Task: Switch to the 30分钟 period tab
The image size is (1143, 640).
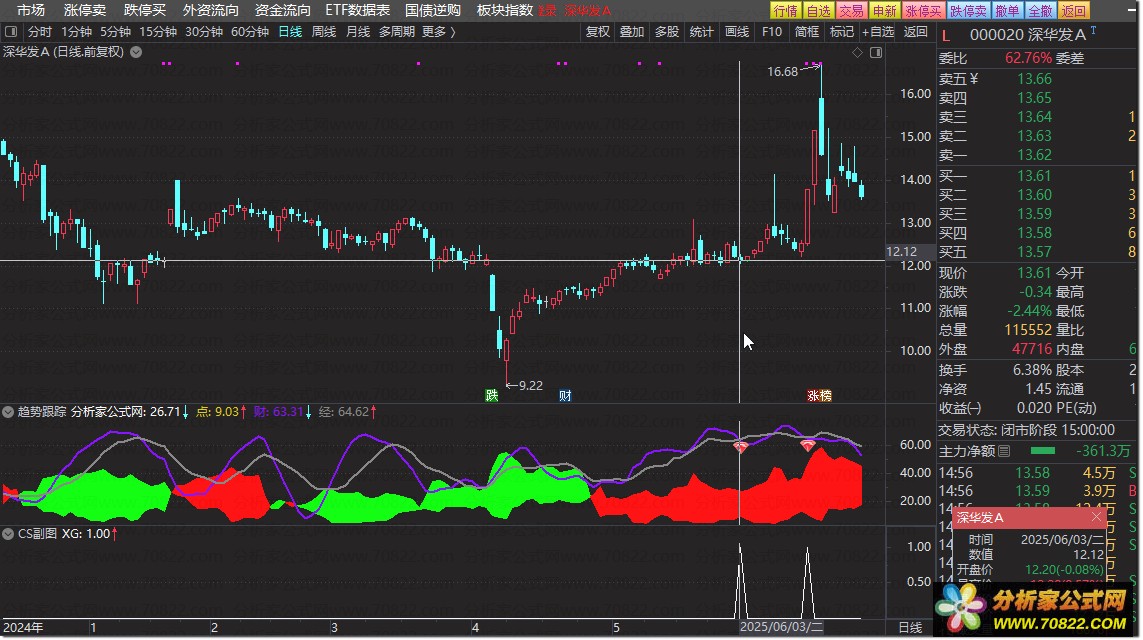Action: (203, 32)
